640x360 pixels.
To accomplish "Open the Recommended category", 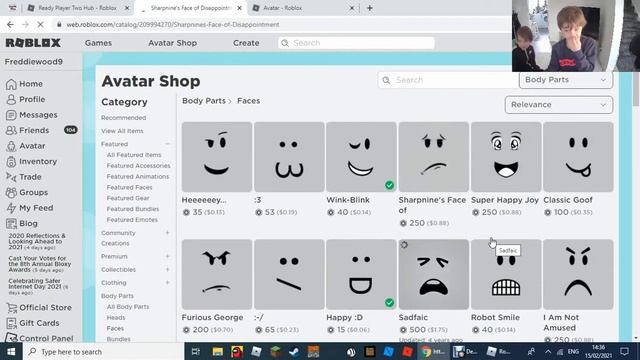I will (x=123, y=118).
